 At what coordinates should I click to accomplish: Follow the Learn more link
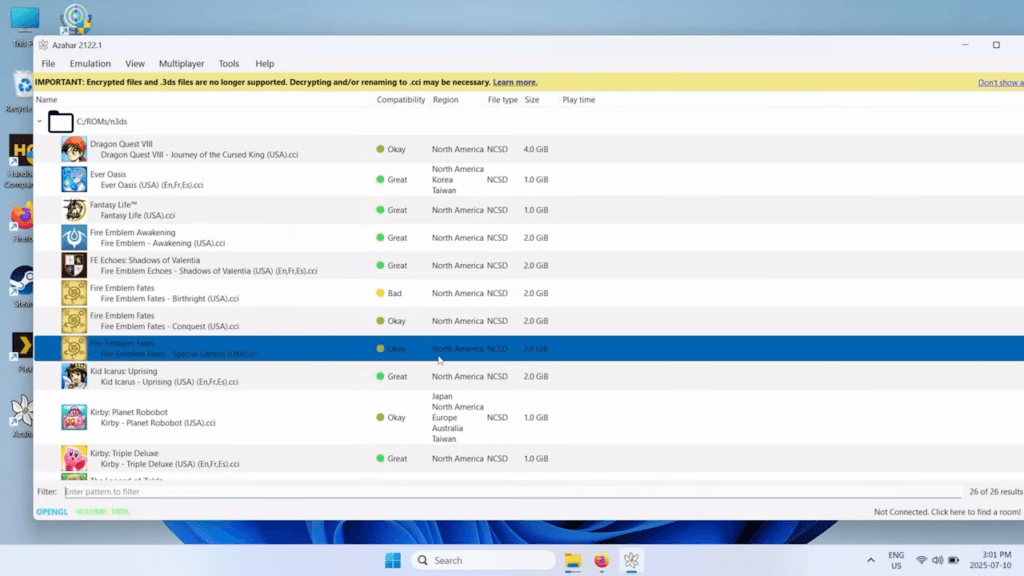tap(515, 82)
